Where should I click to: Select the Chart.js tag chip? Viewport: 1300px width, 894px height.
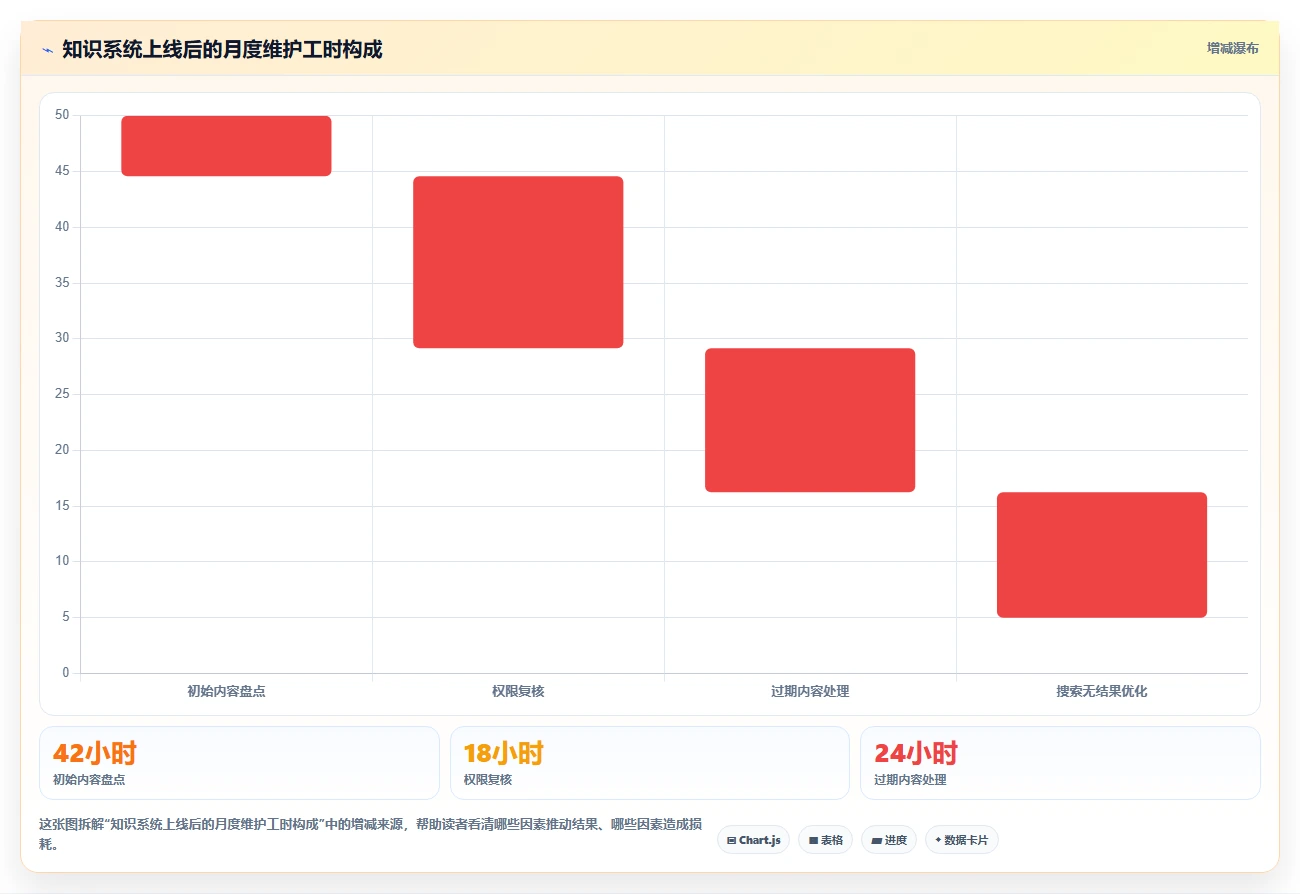tap(753, 840)
